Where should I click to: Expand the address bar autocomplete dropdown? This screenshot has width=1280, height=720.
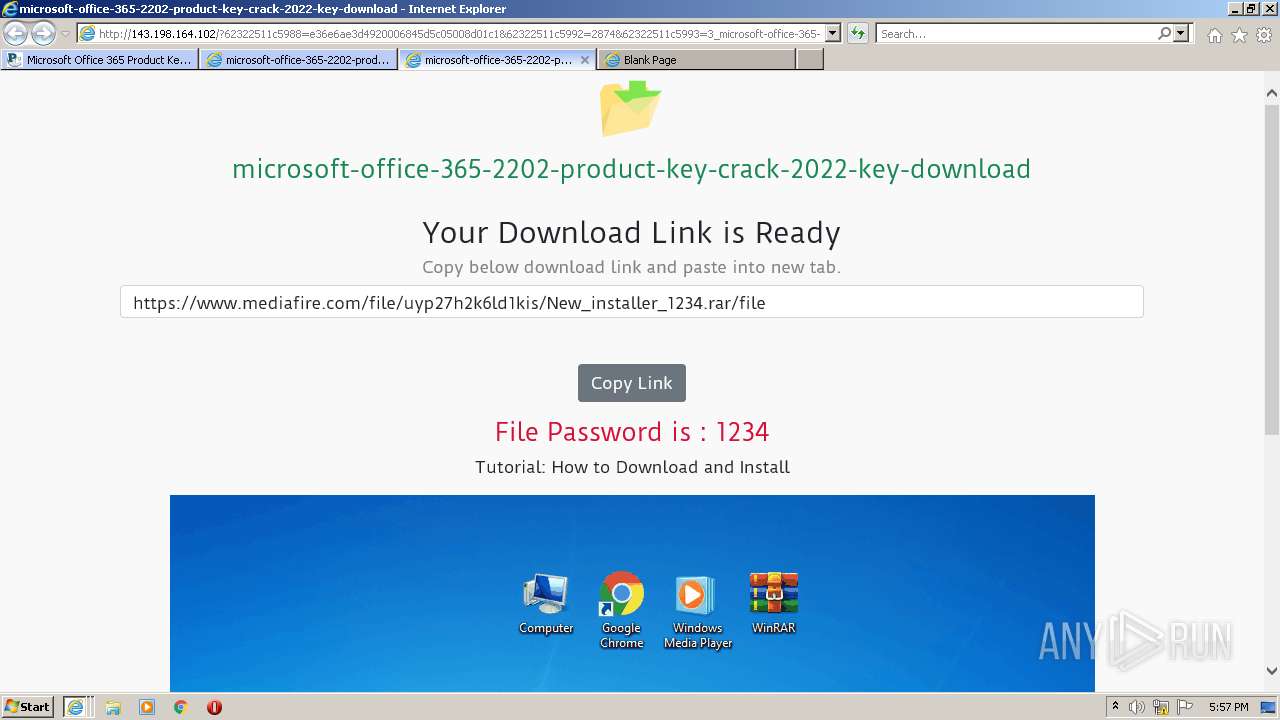pyautogui.click(x=833, y=34)
